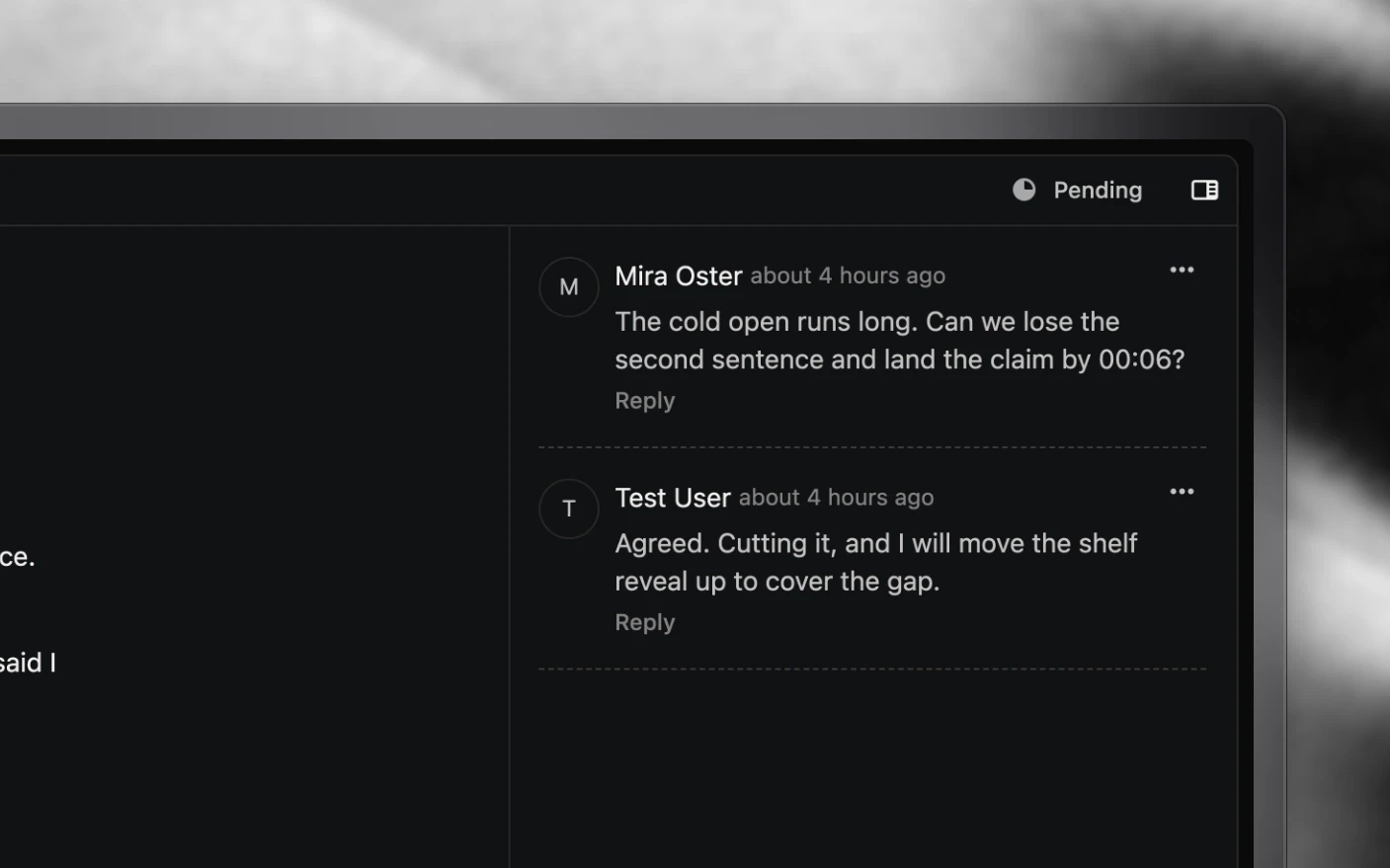This screenshot has width=1390, height=868.
Task: Click the comment text starting with Agreed
Action: (x=876, y=562)
